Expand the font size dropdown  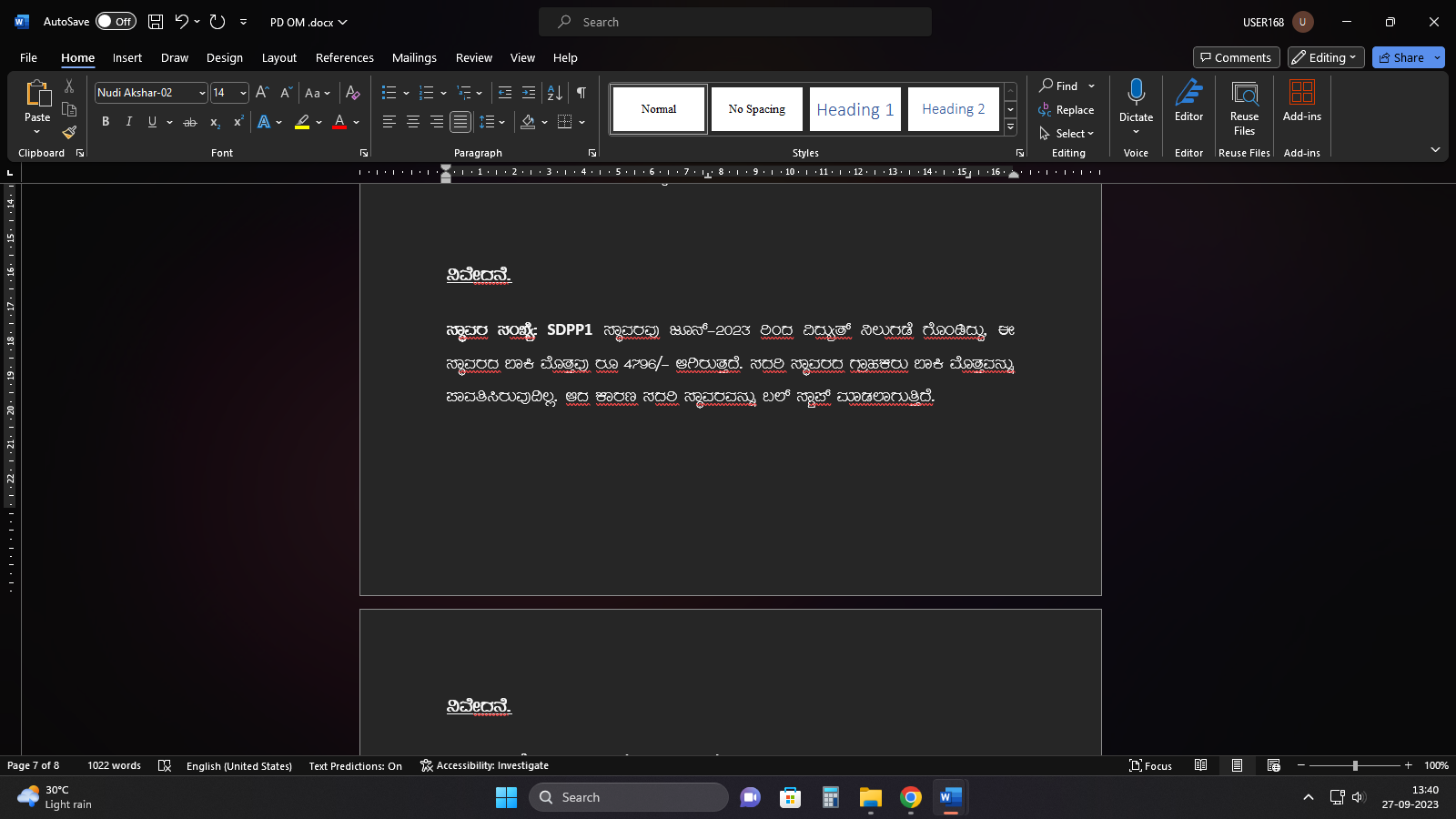(243, 93)
